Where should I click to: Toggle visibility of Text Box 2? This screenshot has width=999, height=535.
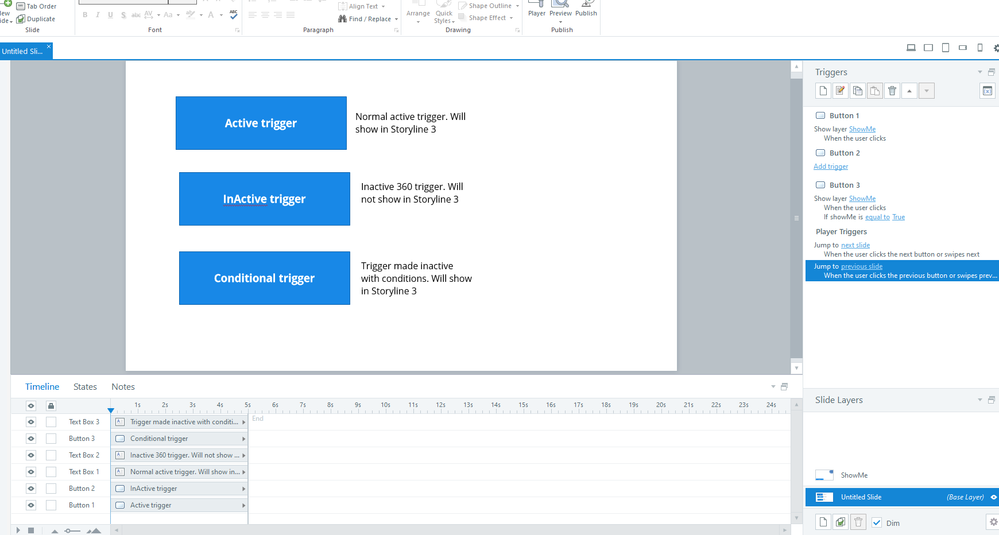31,455
